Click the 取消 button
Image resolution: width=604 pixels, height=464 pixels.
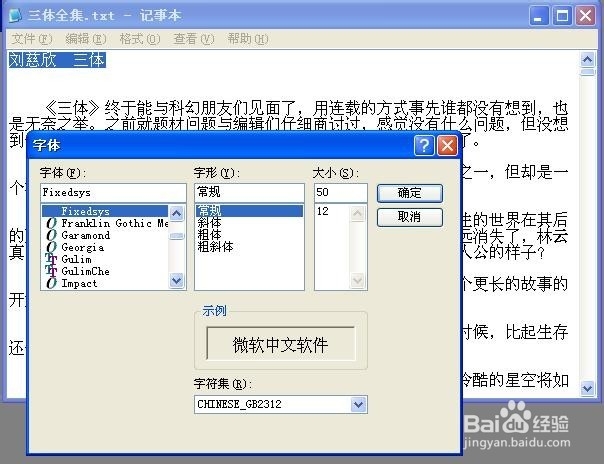[410, 217]
